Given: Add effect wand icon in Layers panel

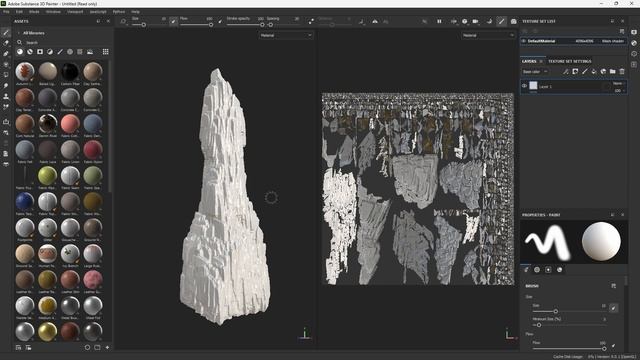Looking at the screenshot, I should click(566, 71).
